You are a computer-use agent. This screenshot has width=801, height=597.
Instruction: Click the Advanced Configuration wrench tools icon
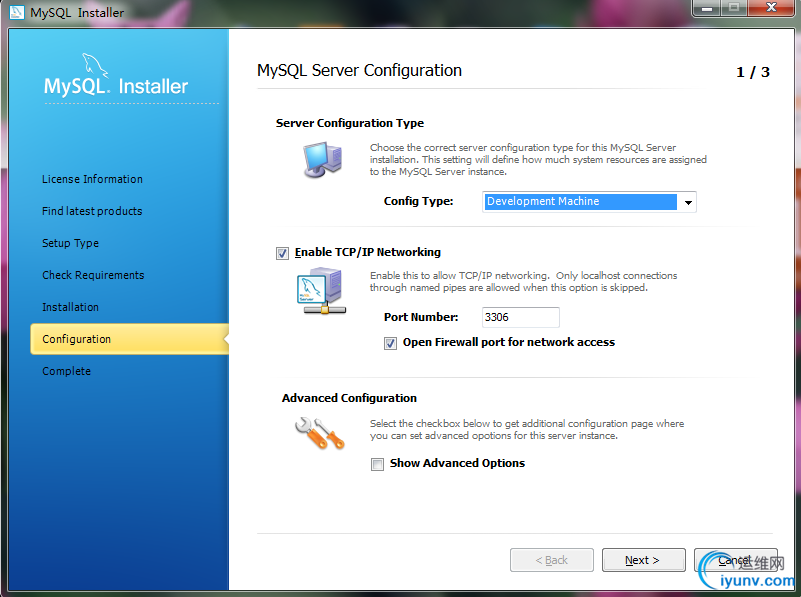pos(320,433)
